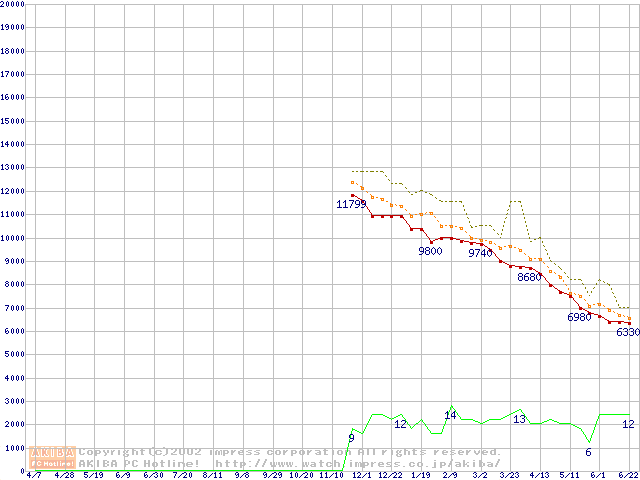Click the 4/7 date on the x-axis
640x480 pixels.
(34, 476)
